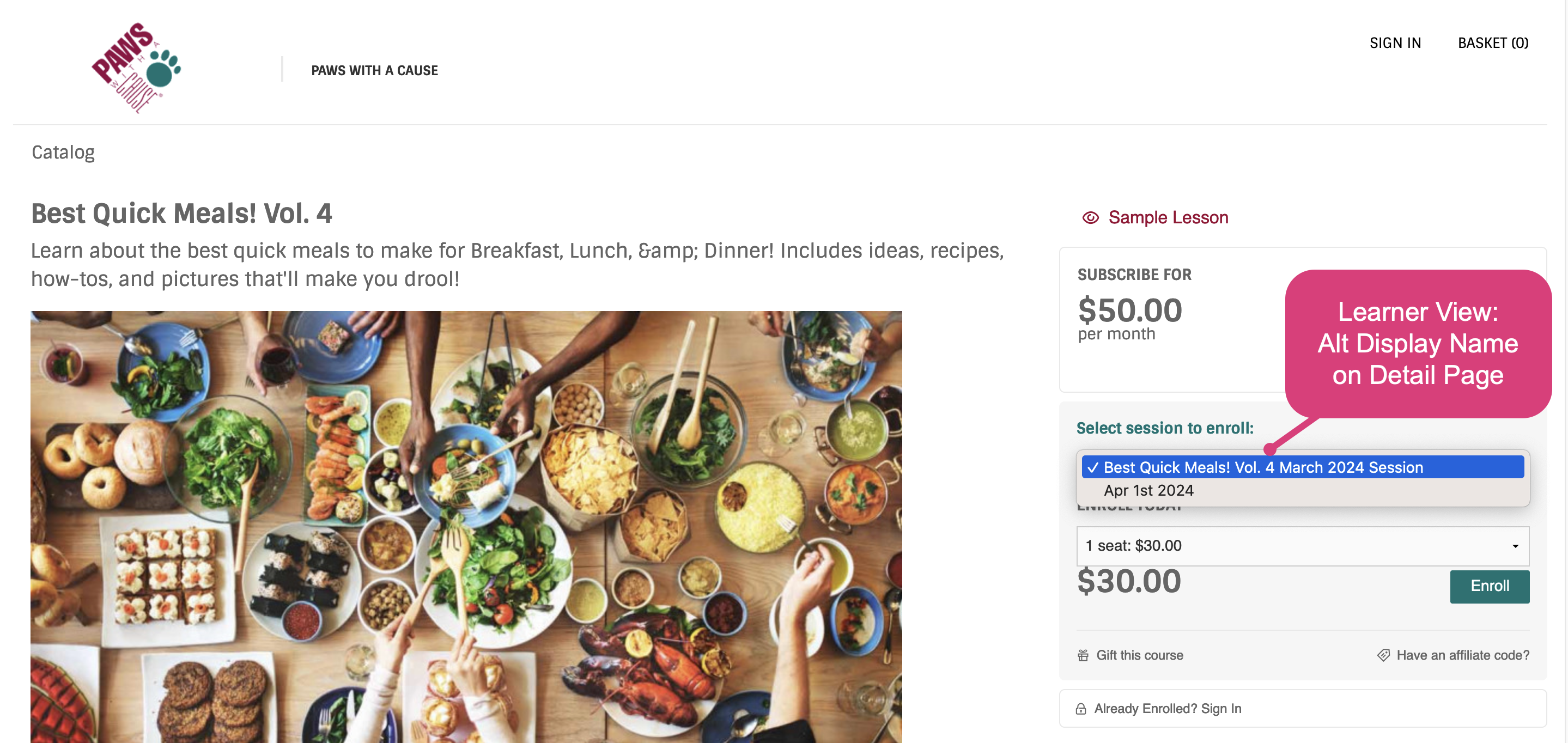
Task: Click the Paws With A Cause logo
Action: tap(136, 67)
